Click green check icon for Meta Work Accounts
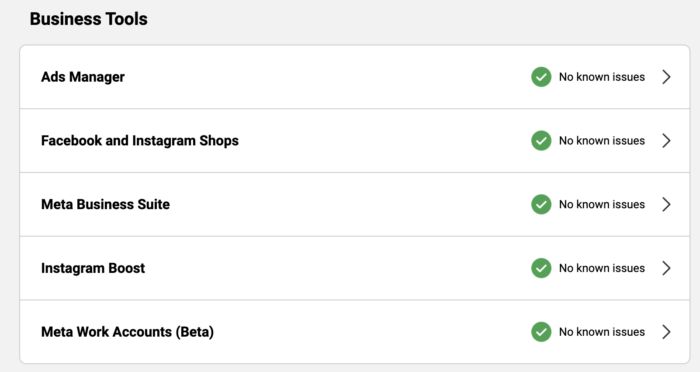 541,332
